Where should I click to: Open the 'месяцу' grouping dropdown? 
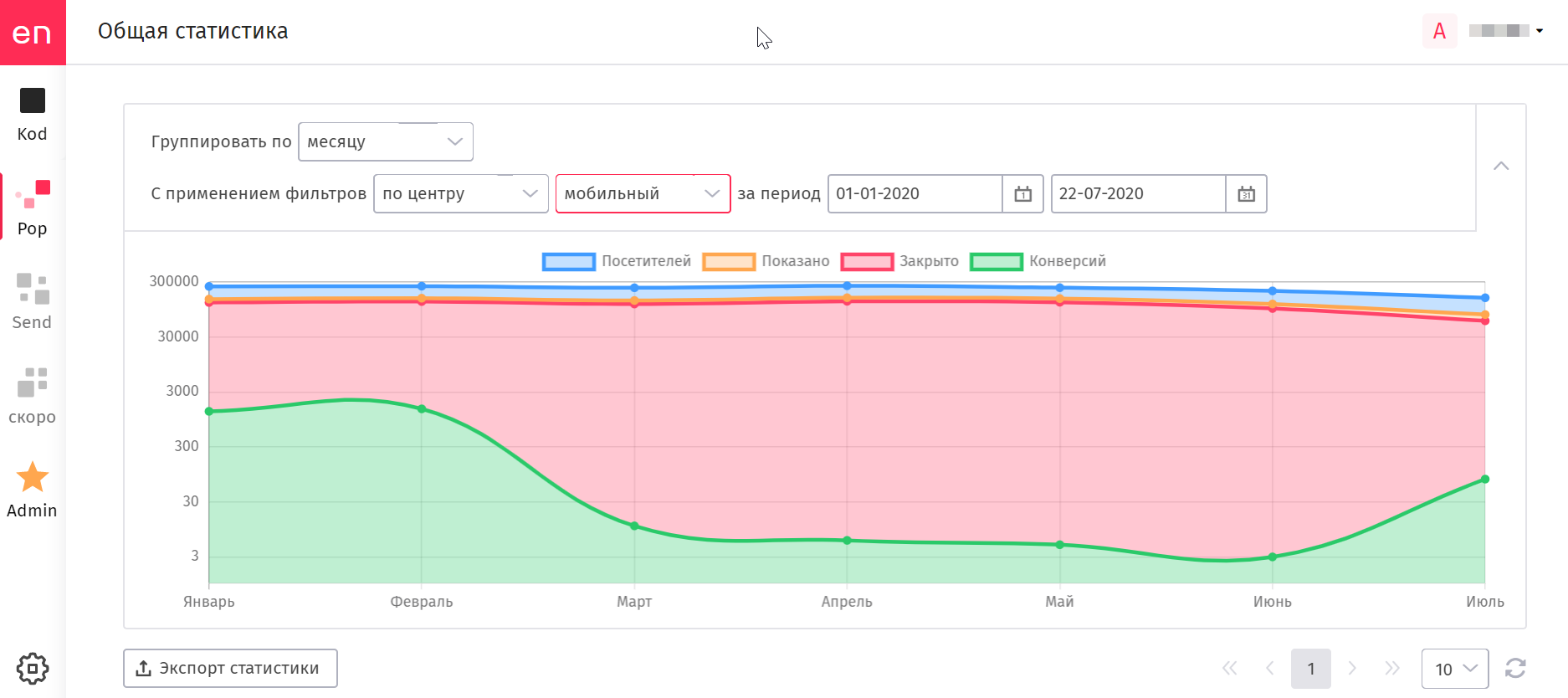click(x=386, y=141)
